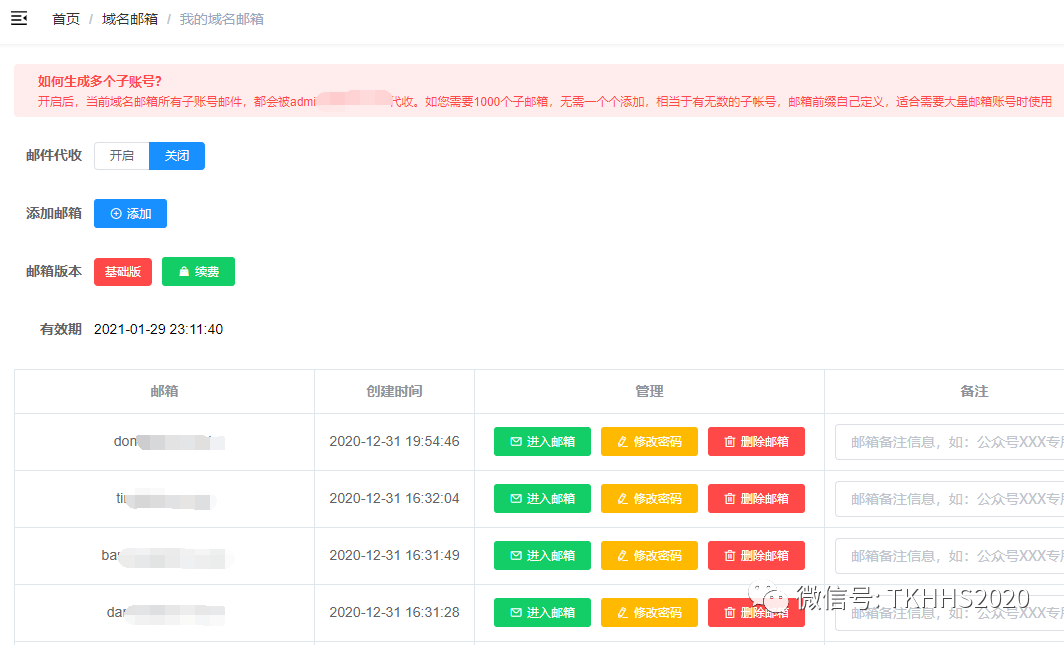
Task: Click the red 基础版 version button
Action: click(x=123, y=271)
